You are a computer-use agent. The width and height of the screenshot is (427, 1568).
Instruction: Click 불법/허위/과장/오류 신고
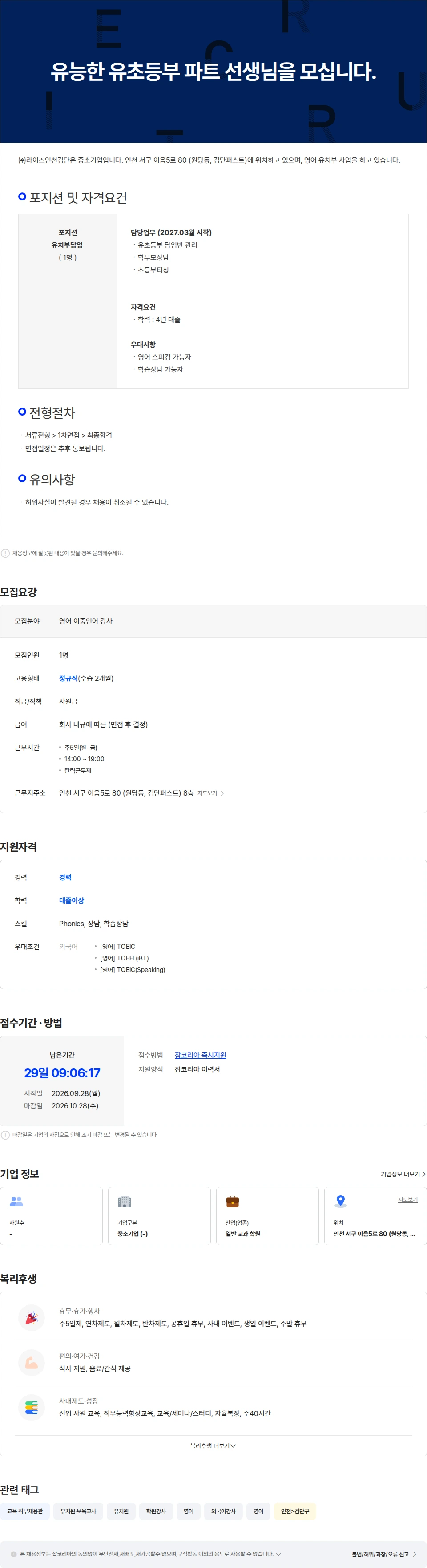pos(384,1554)
